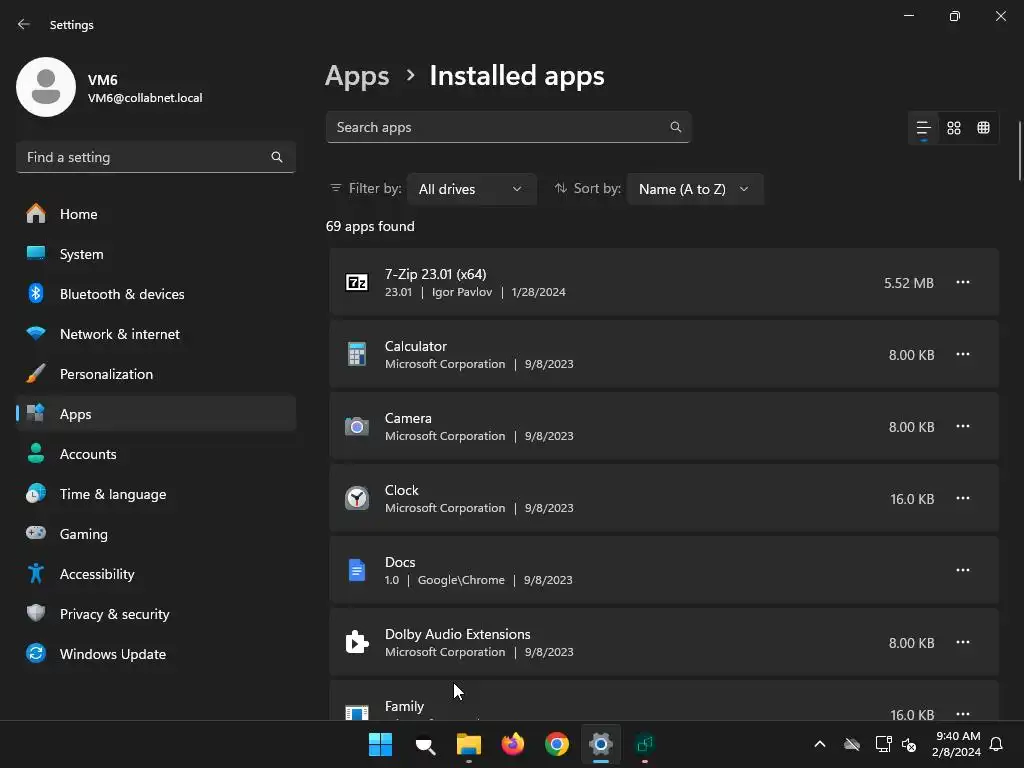Click the search magnifier in Search apps
Screen dimensions: 1024x768
[x=676, y=127]
